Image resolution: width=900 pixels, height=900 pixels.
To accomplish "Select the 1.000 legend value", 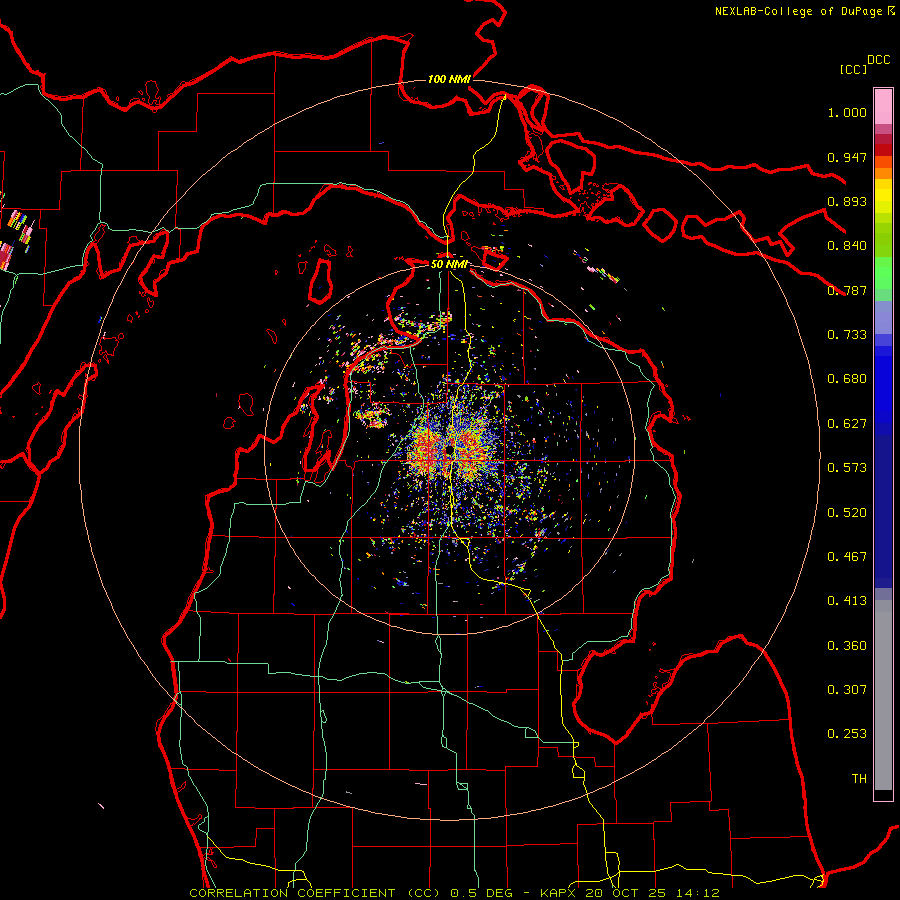I will tap(847, 112).
